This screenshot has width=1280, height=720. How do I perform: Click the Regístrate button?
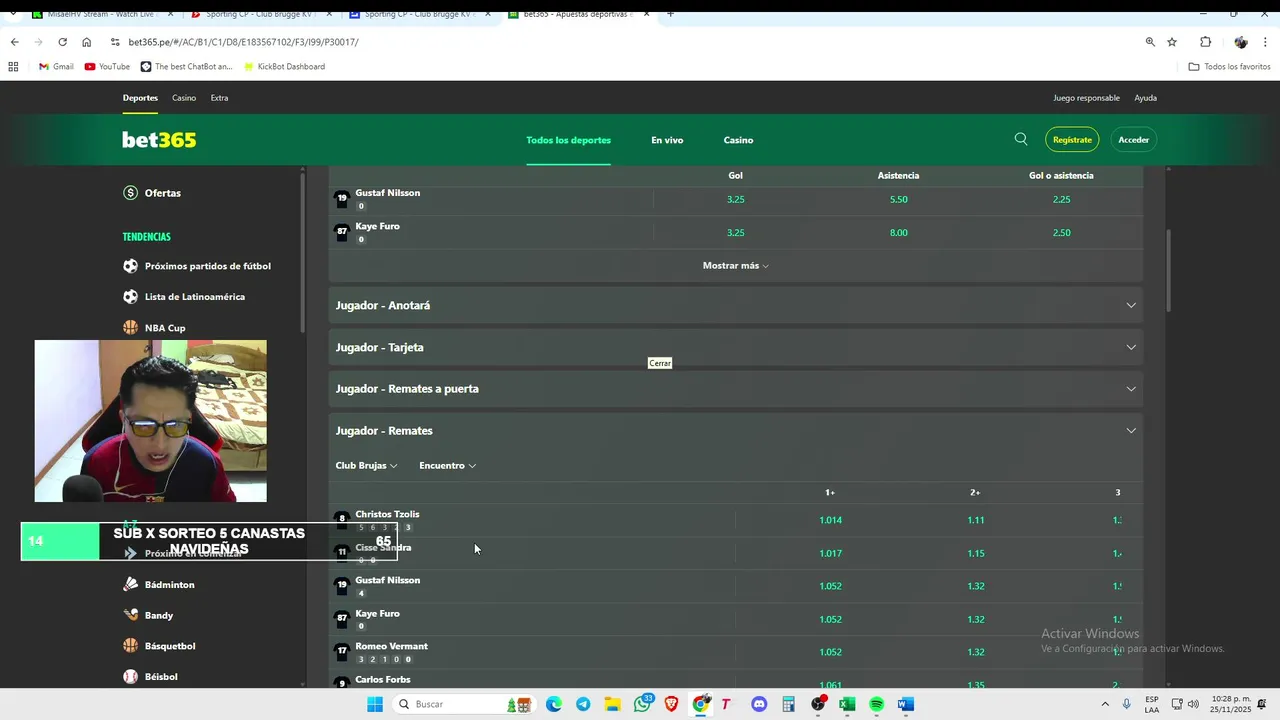(1072, 140)
